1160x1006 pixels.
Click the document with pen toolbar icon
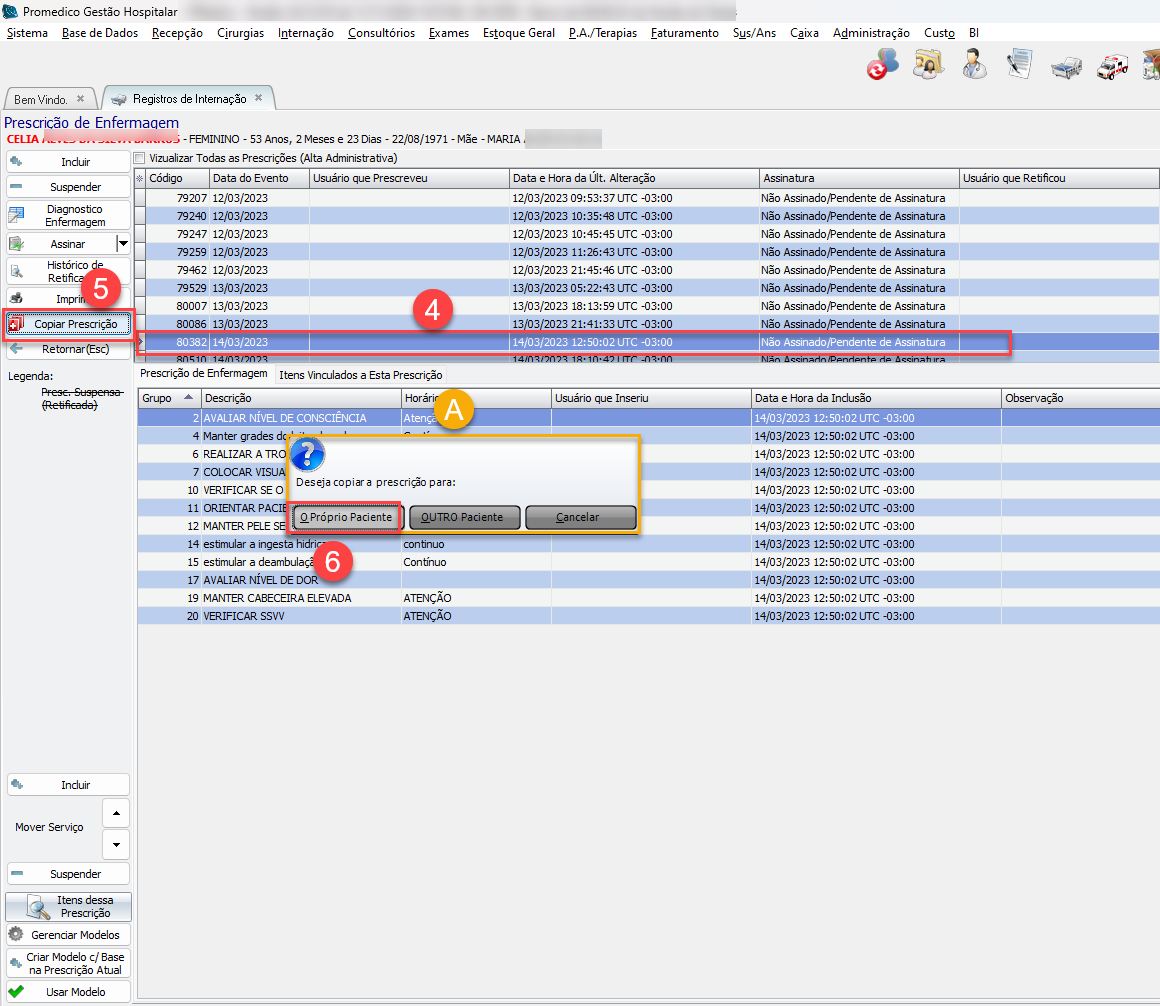(1020, 65)
